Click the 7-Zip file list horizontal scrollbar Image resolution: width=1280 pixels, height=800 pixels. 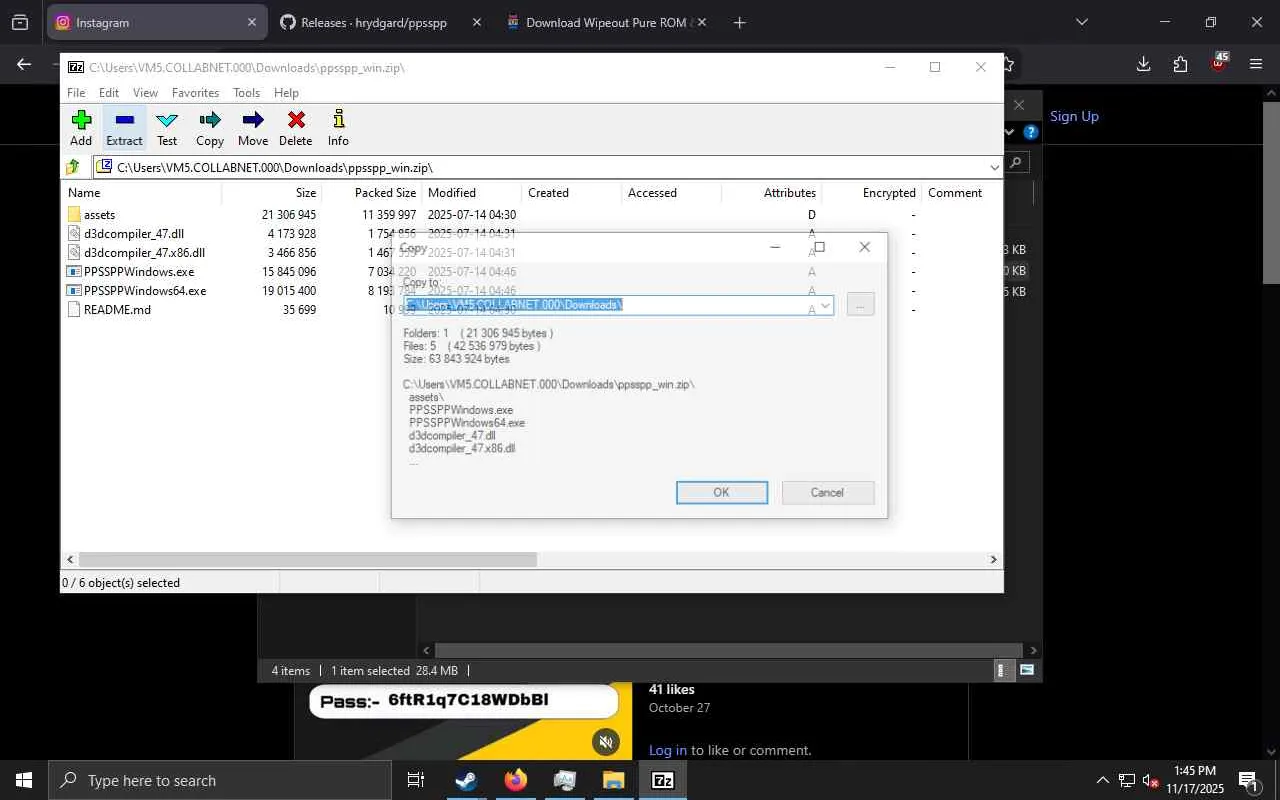pos(308,560)
